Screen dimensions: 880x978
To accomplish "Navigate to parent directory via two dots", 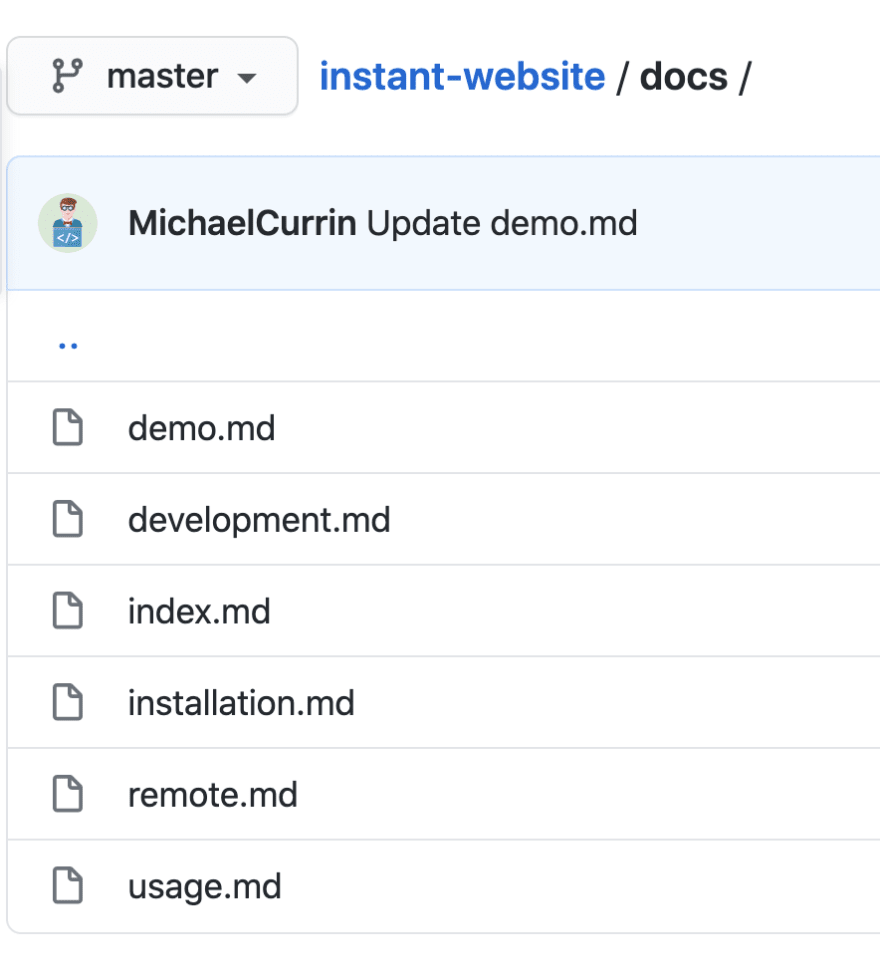I will point(68,346).
